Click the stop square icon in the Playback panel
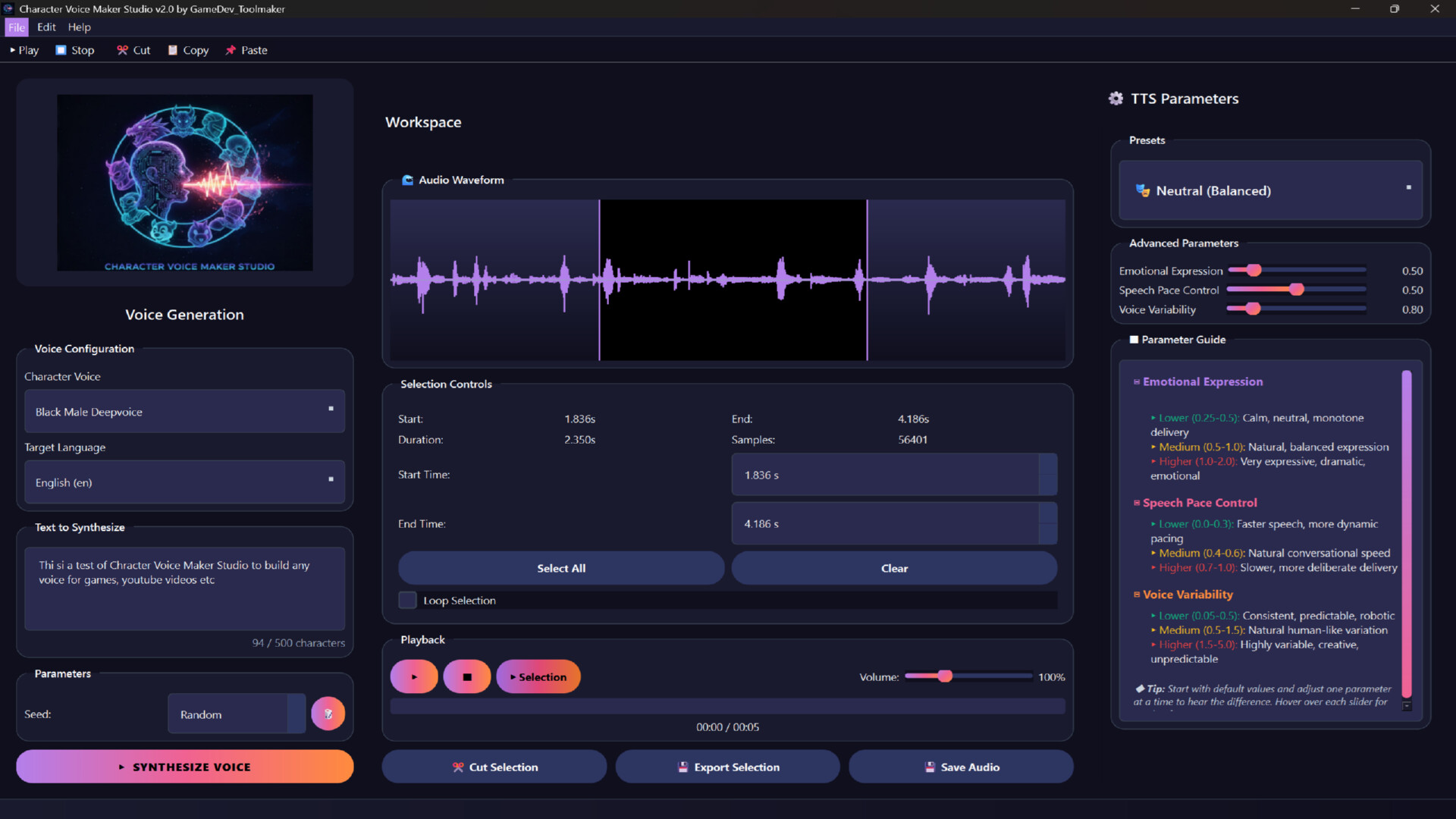The height and width of the screenshot is (819, 1456). coord(466,676)
